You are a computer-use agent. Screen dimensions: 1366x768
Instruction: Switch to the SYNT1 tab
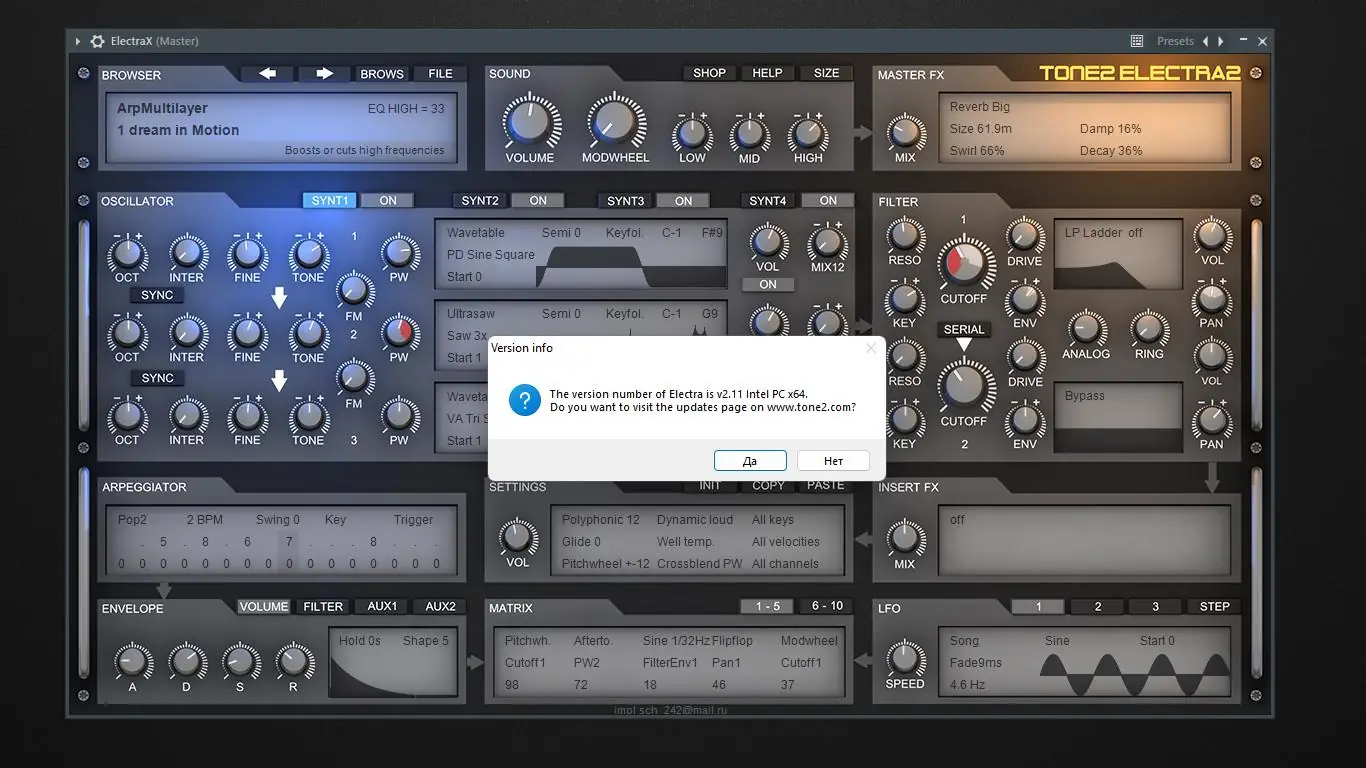coord(330,201)
